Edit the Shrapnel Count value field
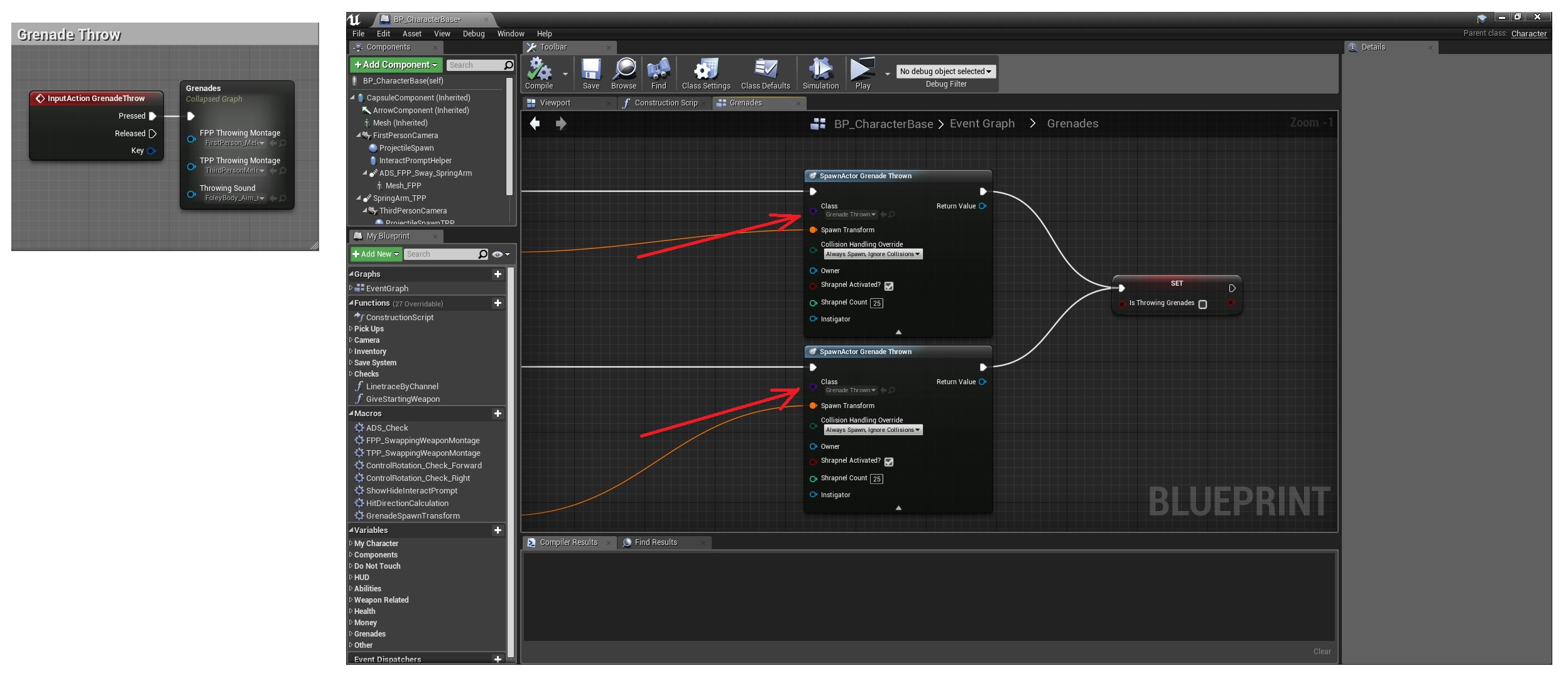Viewport: 1568px width, 678px height. point(876,303)
